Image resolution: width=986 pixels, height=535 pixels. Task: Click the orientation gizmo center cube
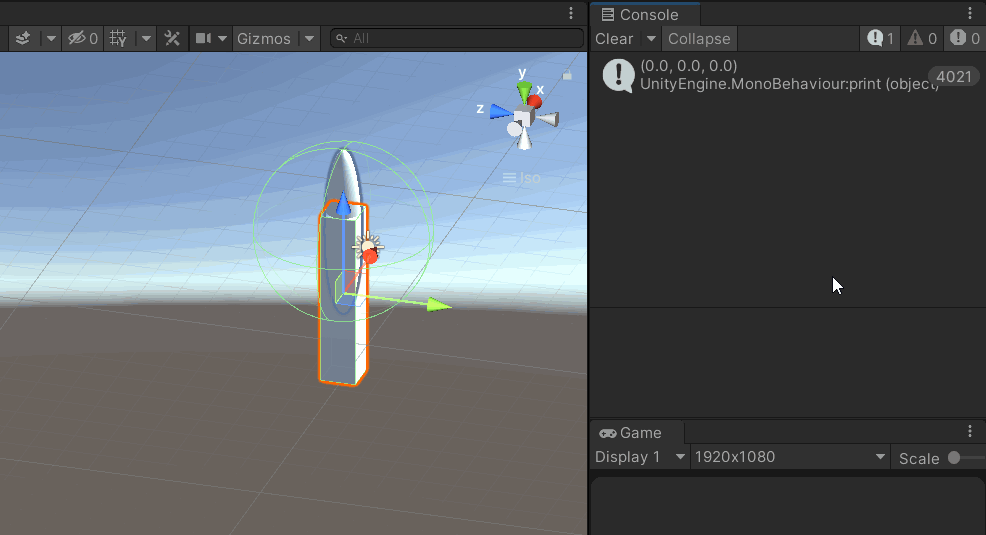[524, 117]
